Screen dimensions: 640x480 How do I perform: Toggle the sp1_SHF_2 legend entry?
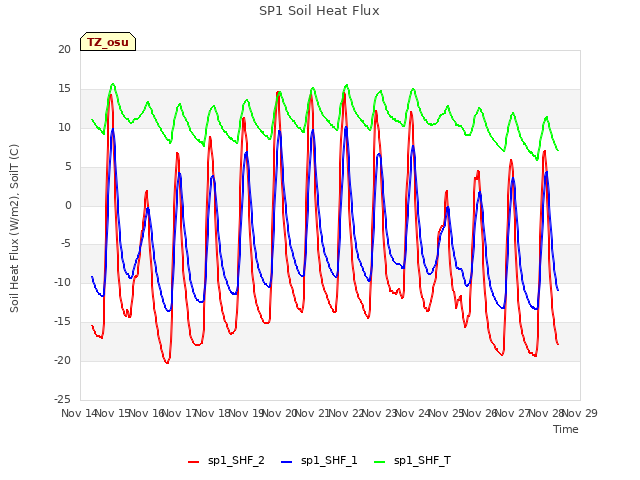tap(226, 461)
